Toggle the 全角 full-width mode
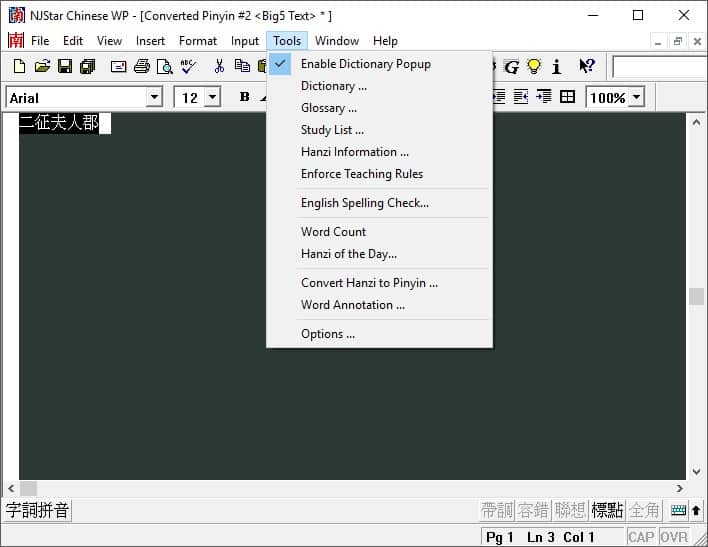Image resolution: width=708 pixels, height=547 pixels. tap(644, 510)
